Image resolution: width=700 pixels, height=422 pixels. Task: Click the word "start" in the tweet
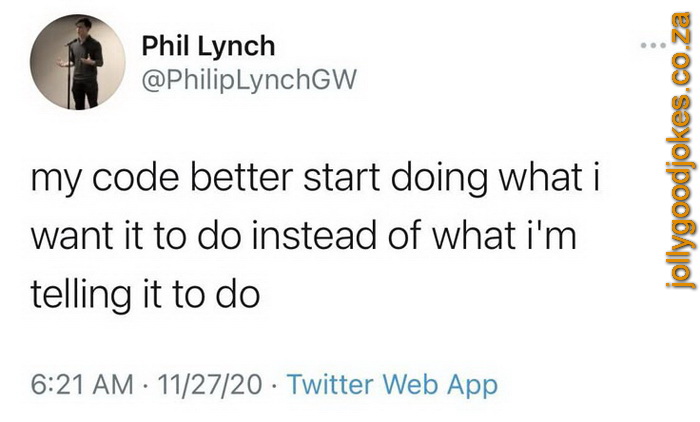click(x=342, y=178)
